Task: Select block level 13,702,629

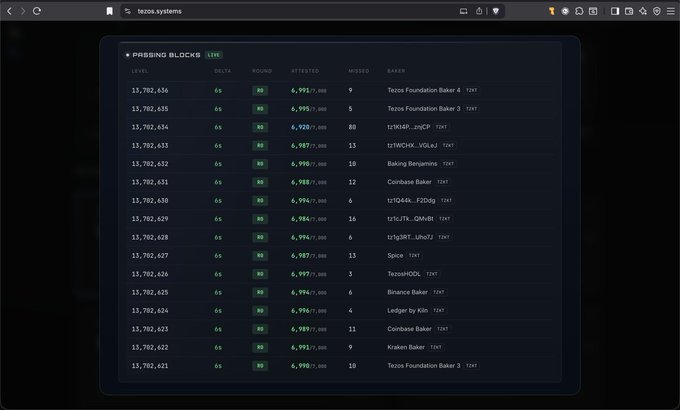Action: [x=150, y=219]
